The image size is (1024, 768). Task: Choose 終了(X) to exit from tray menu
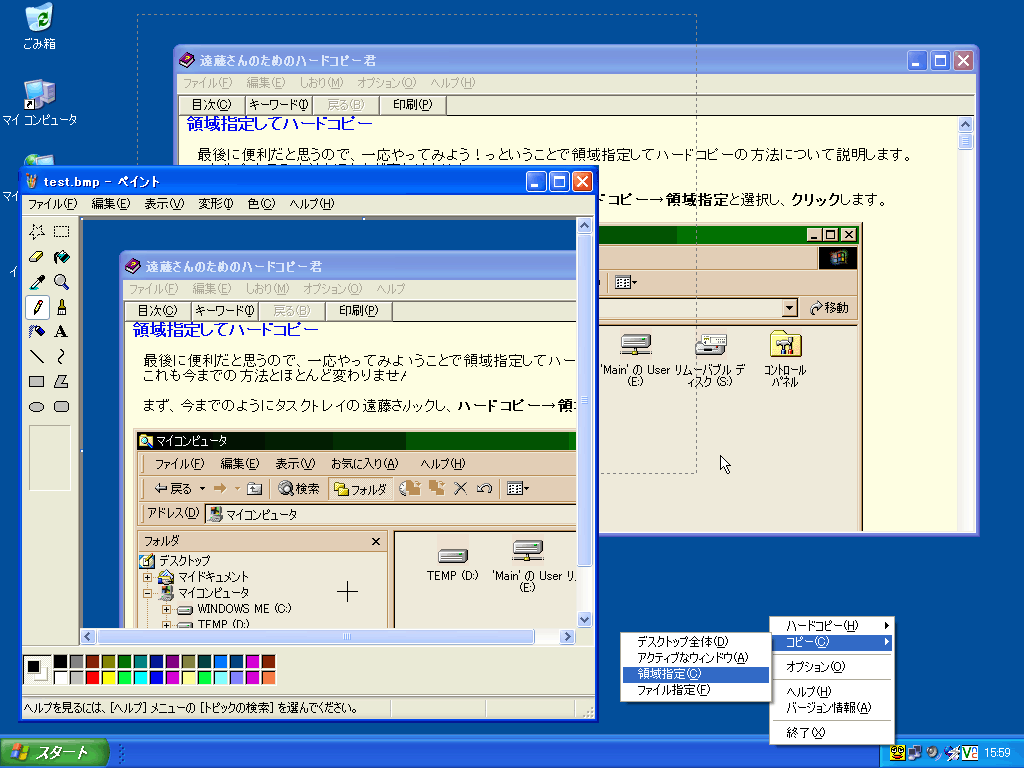click(831, 733)
